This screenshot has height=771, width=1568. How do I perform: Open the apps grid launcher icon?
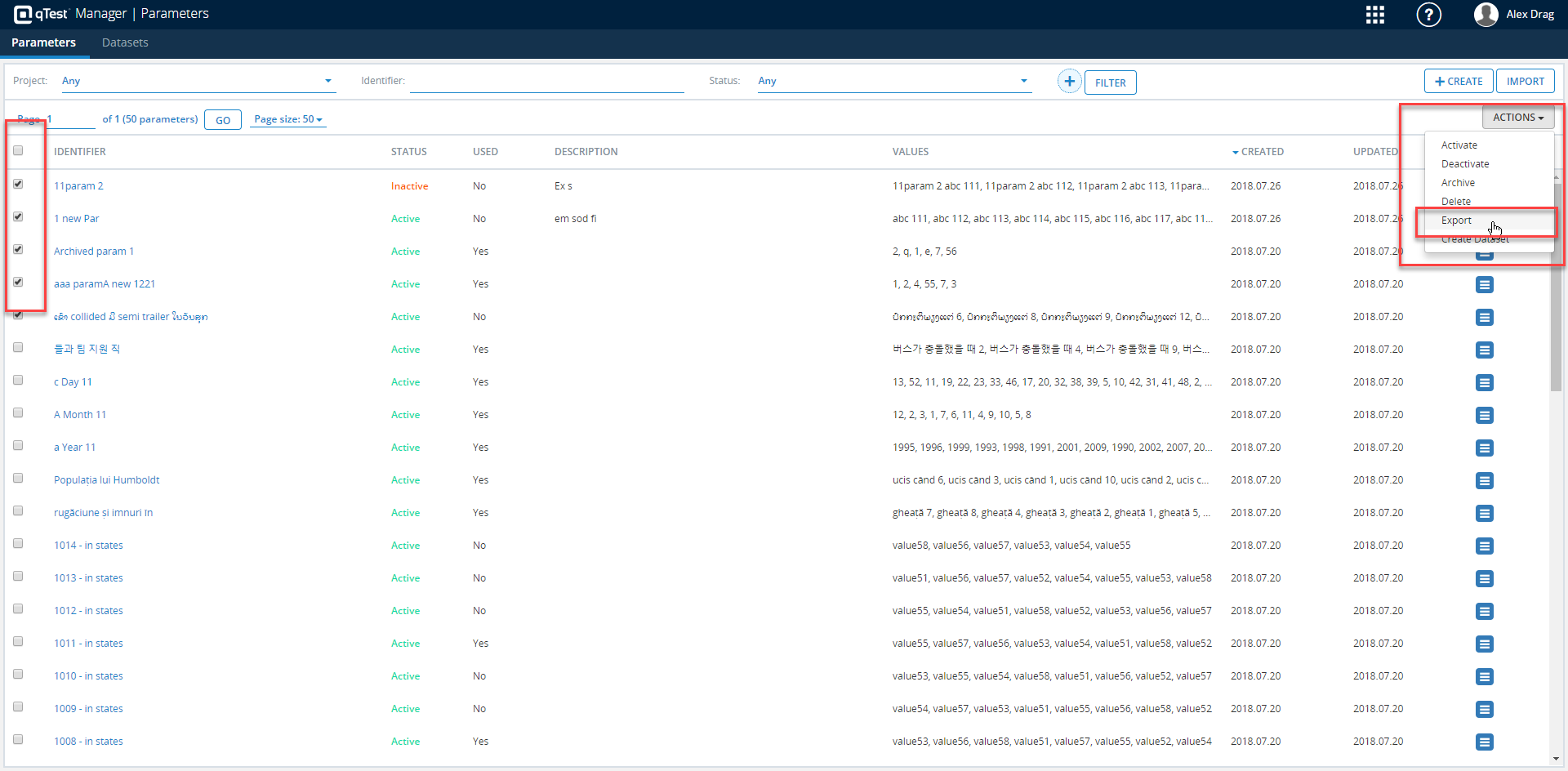pos(1375,15)
